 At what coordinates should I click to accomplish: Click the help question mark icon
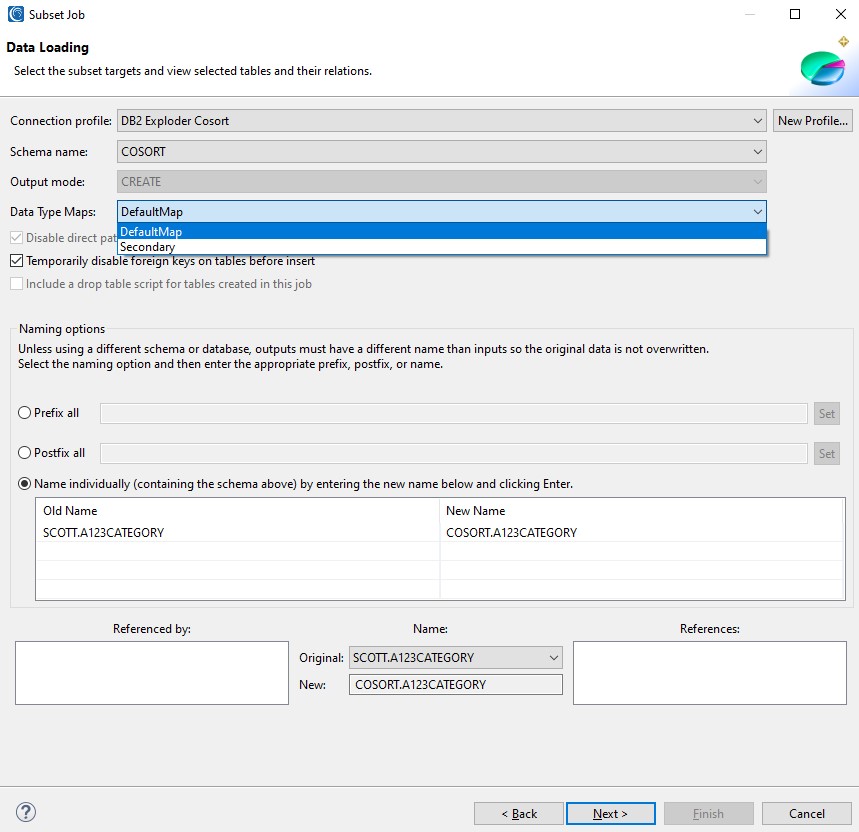[27, 812]
